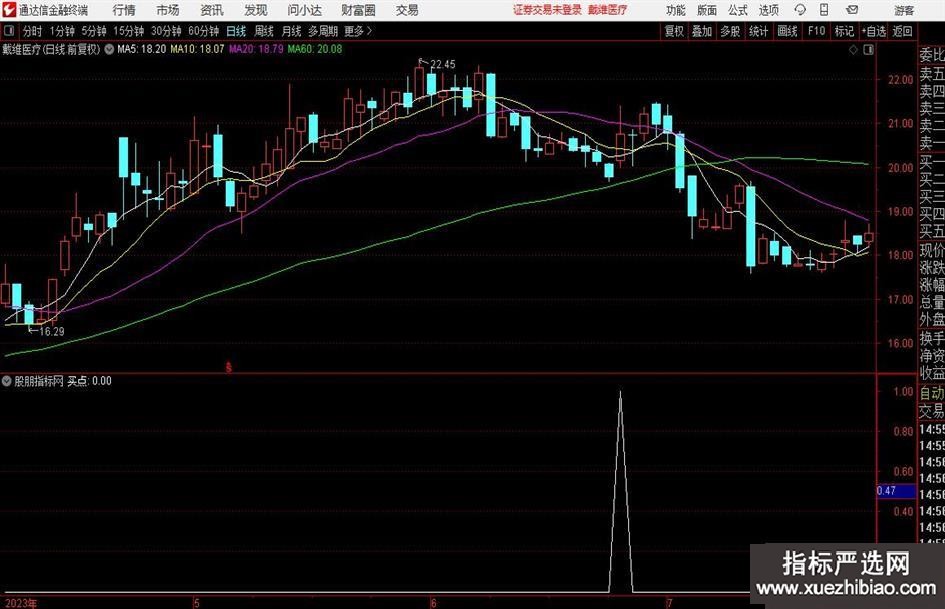
Task: Switch to the 1分钟 period tab
Action: [x=62, y=31]
